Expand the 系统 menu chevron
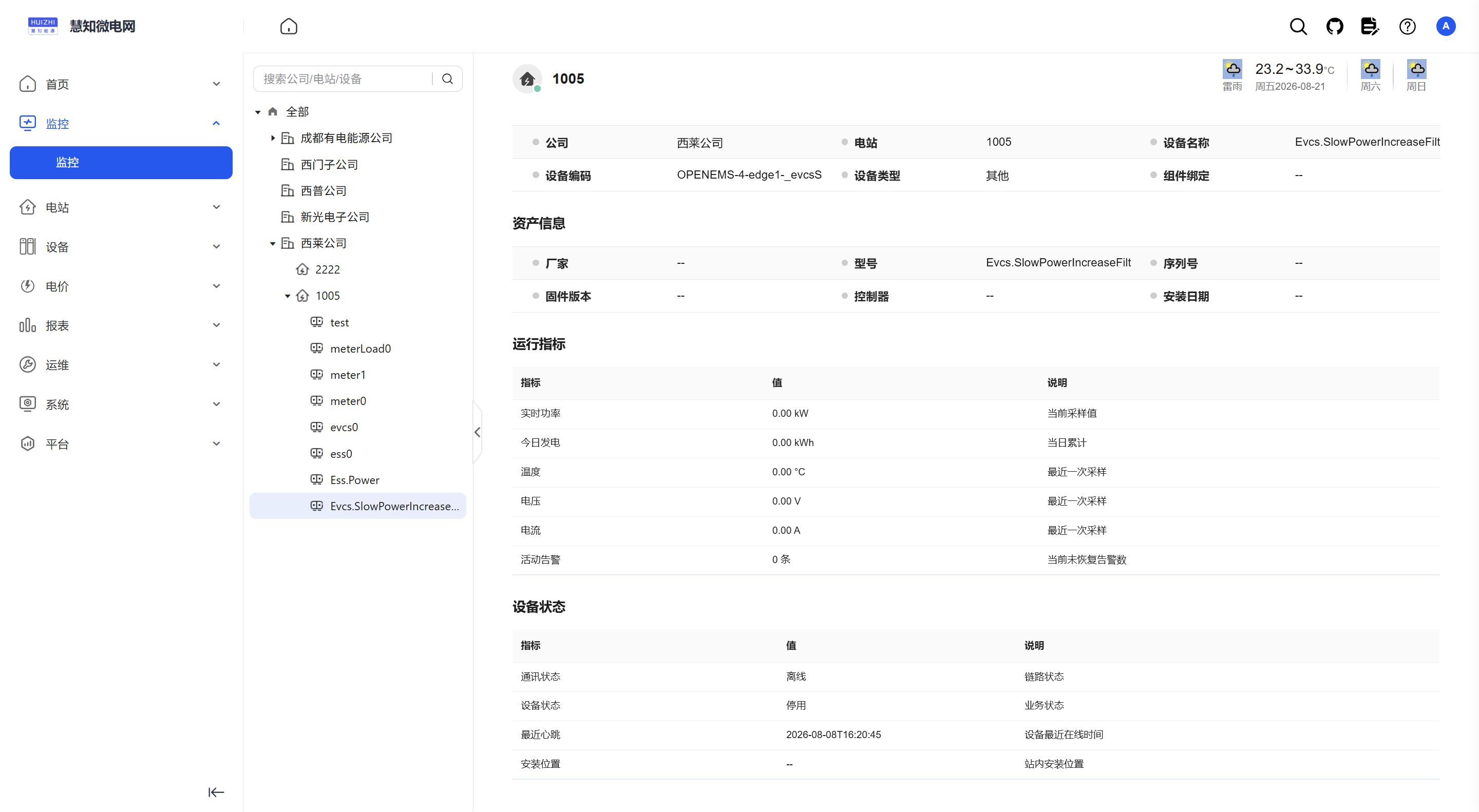This screenshot has height=812, width=1479. 216,404
